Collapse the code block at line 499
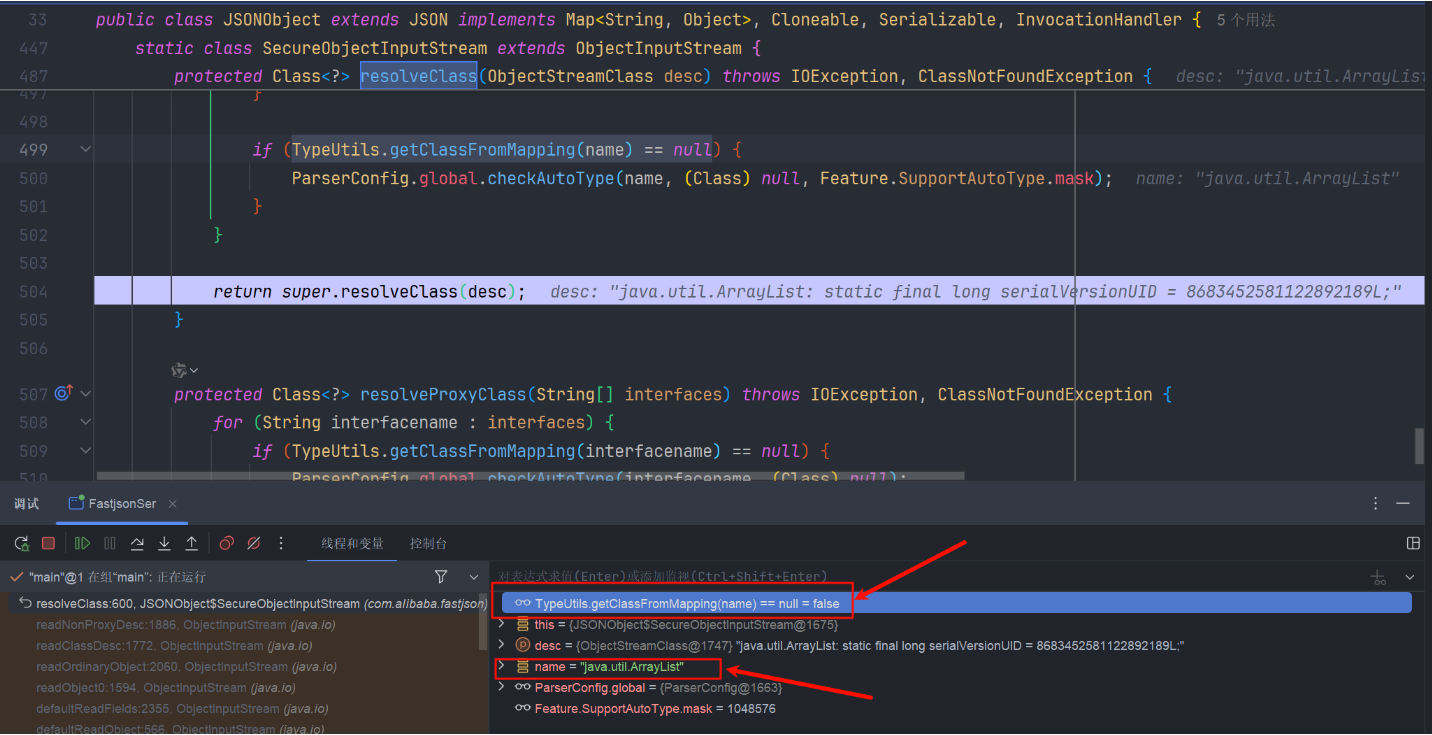1432x735 pixels. click(x=85, y=149)
